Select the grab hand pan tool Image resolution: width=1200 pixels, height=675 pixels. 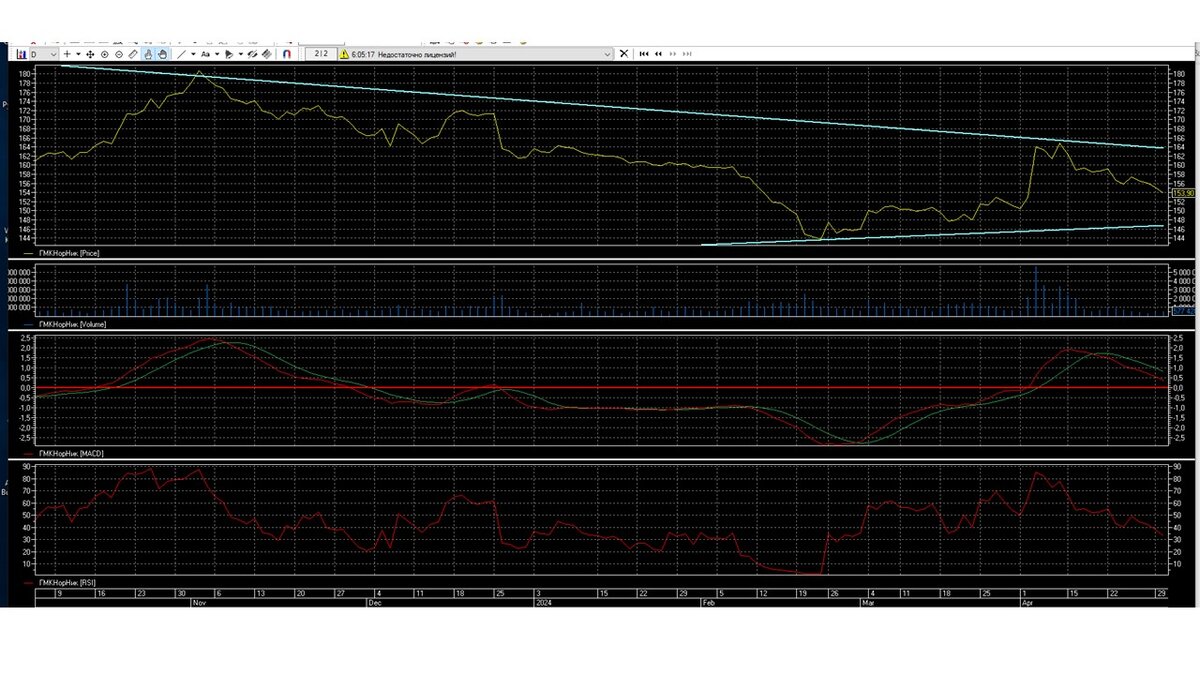pyautogui.click(x=162, y=54)
